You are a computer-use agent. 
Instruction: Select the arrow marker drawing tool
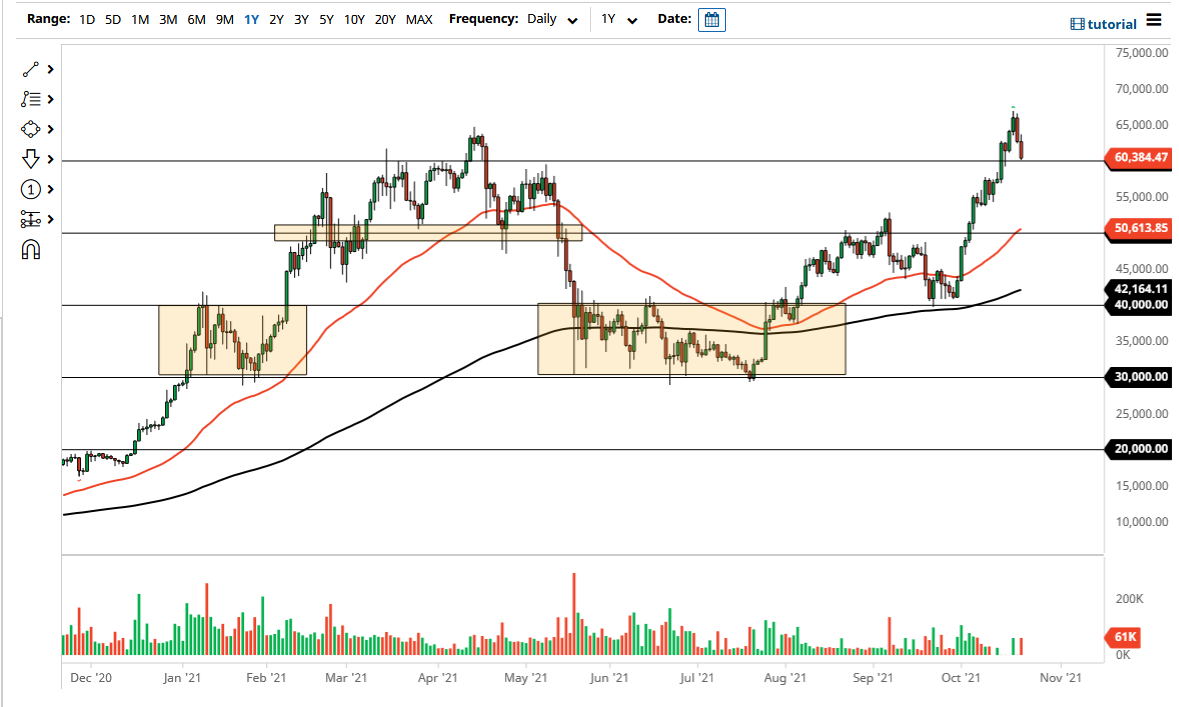click(30, 159)
